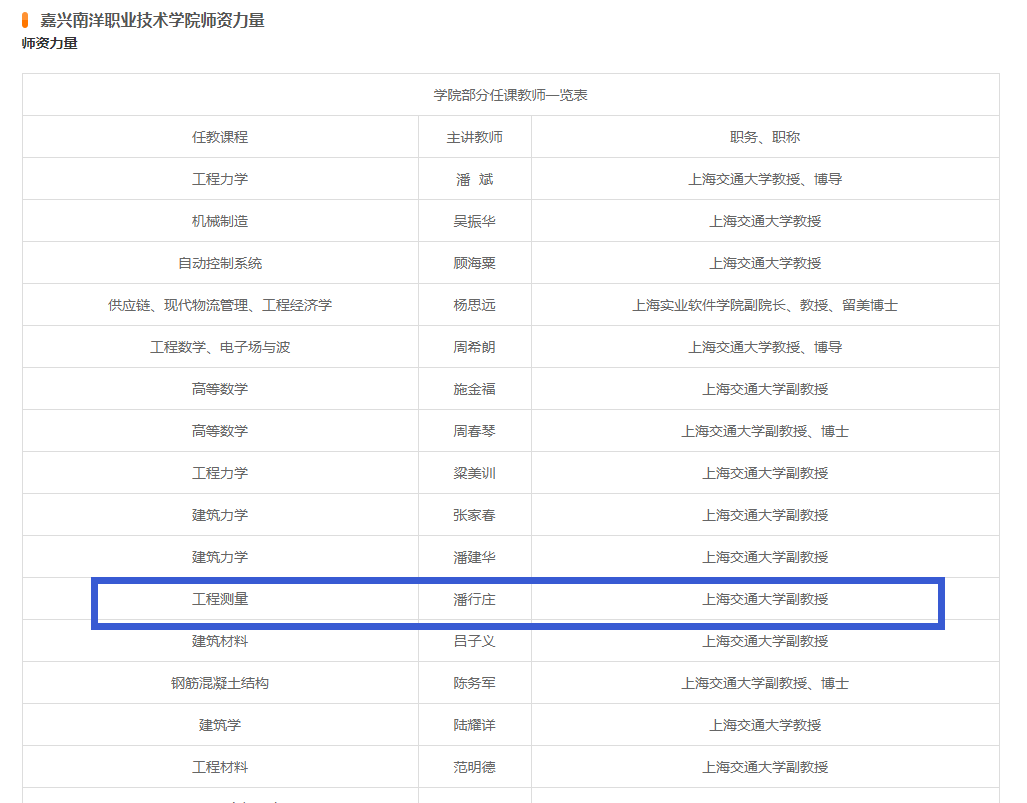The image size is (1027, 803).
Task: Click 工程力学 in 梁美训's row
Action: click(x=220, y=473)
